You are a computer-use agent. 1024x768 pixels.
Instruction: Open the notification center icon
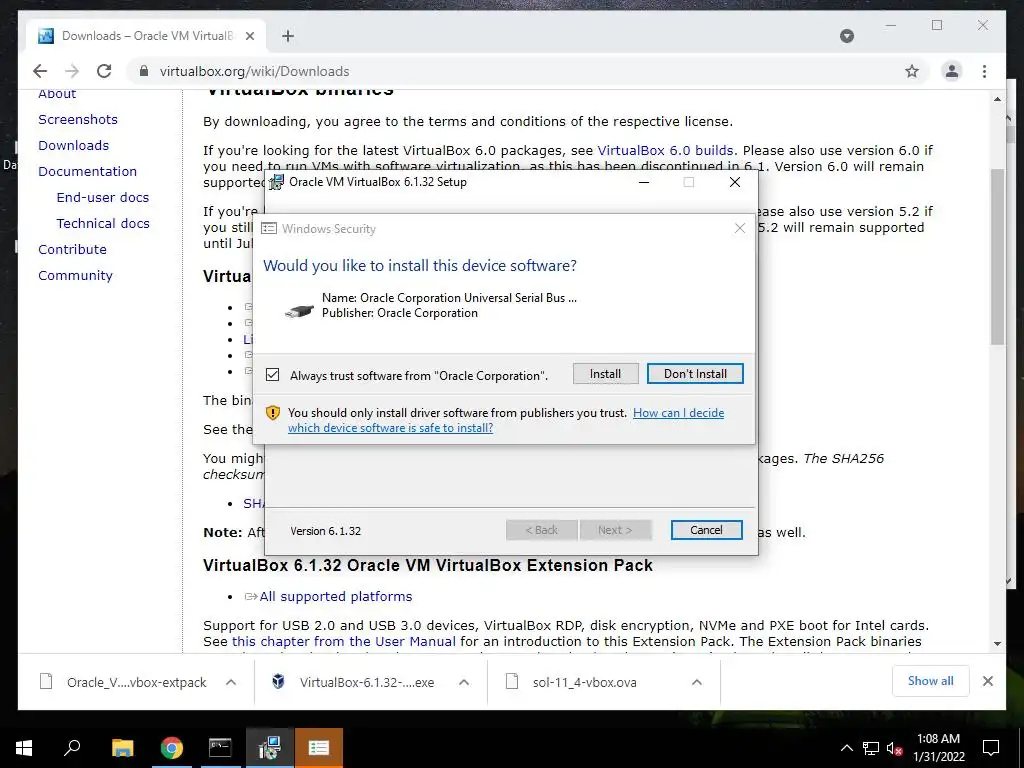point(991,748)
